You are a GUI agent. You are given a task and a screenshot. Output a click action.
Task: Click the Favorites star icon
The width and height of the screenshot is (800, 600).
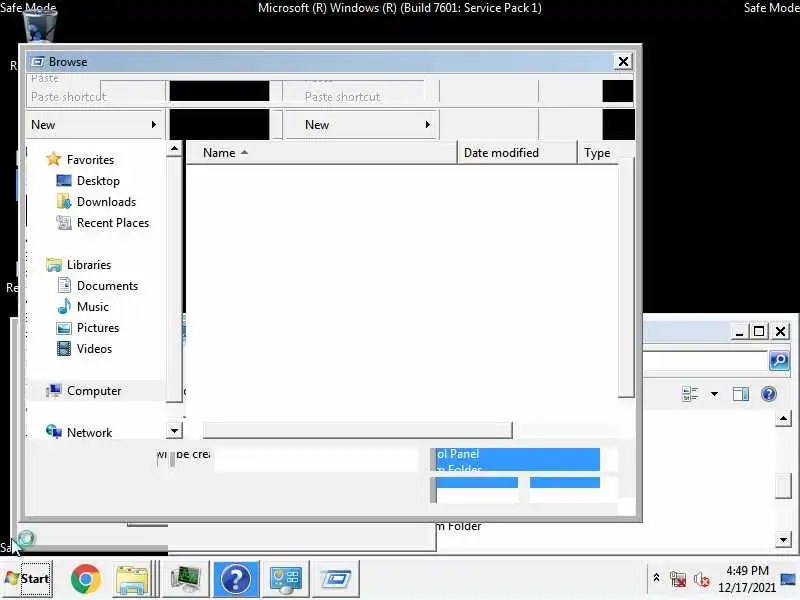pos(54,159)
